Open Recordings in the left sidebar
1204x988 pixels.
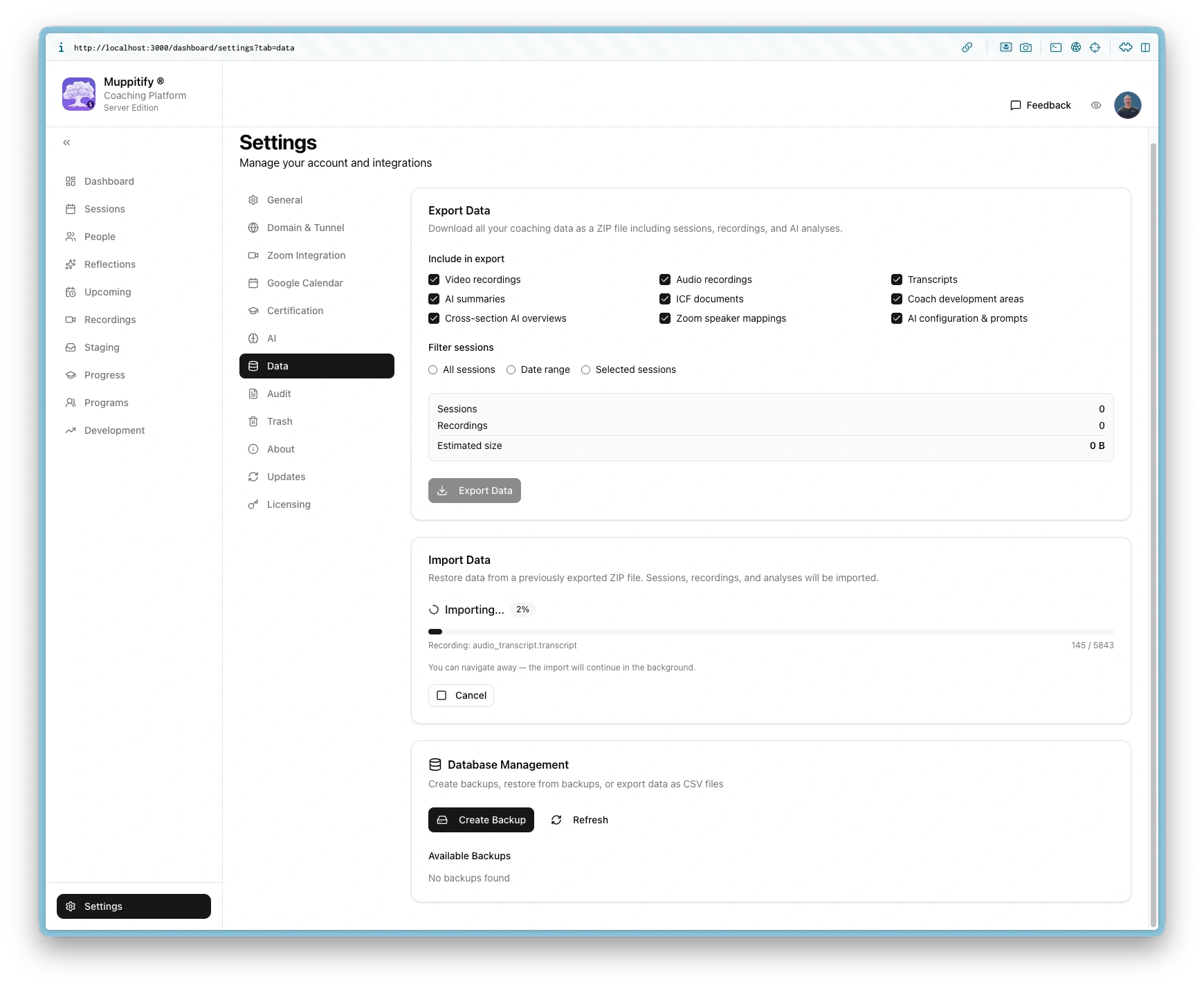coord(110,320)
